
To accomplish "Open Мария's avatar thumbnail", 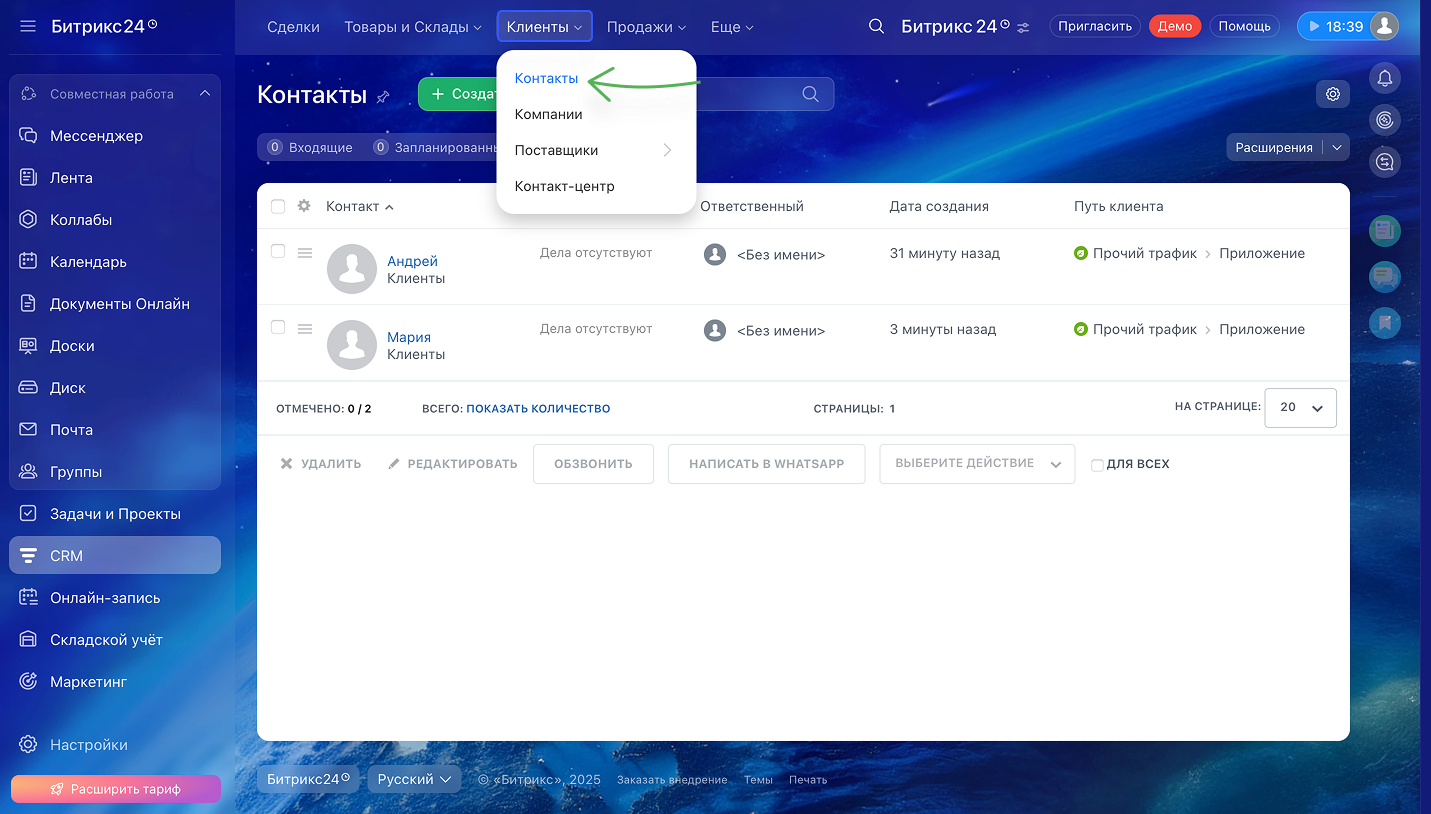I will coord(352,345).
